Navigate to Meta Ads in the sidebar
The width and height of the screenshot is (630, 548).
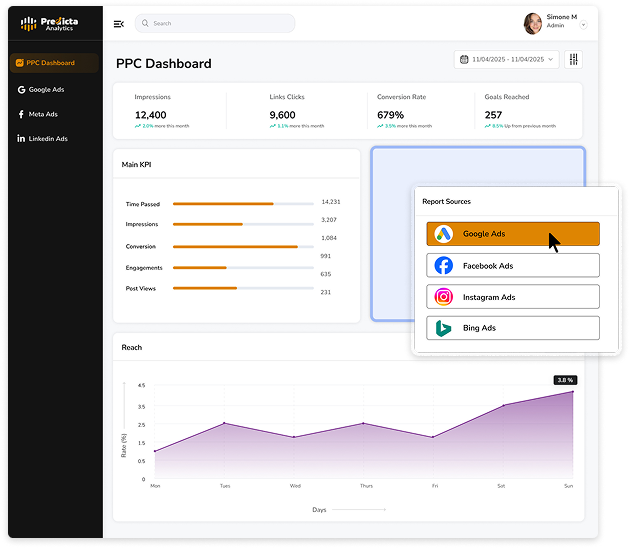[43, 114]
